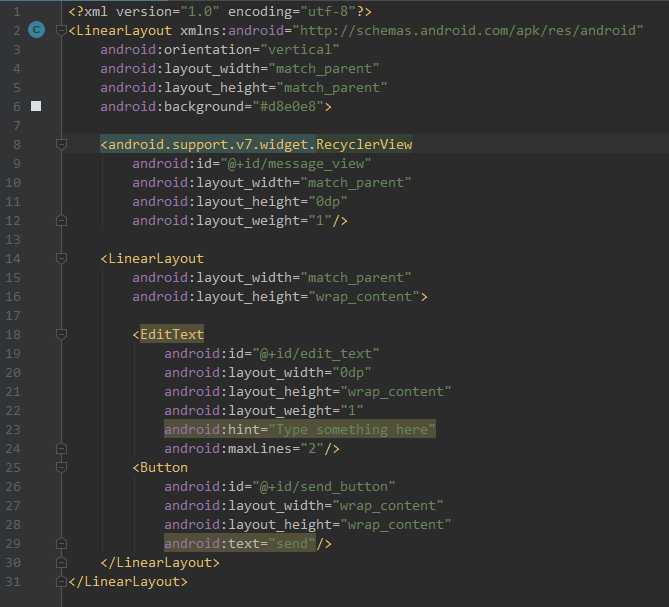669x607 pixels.
Task: Click the Button tag name
Action: tap(164, 468)
